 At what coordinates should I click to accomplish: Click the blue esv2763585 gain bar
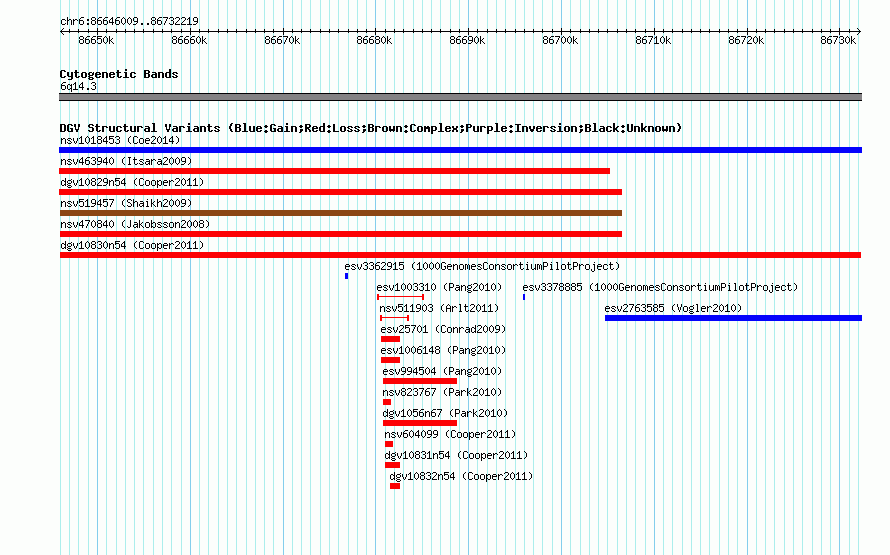click(x=733, y=318)
